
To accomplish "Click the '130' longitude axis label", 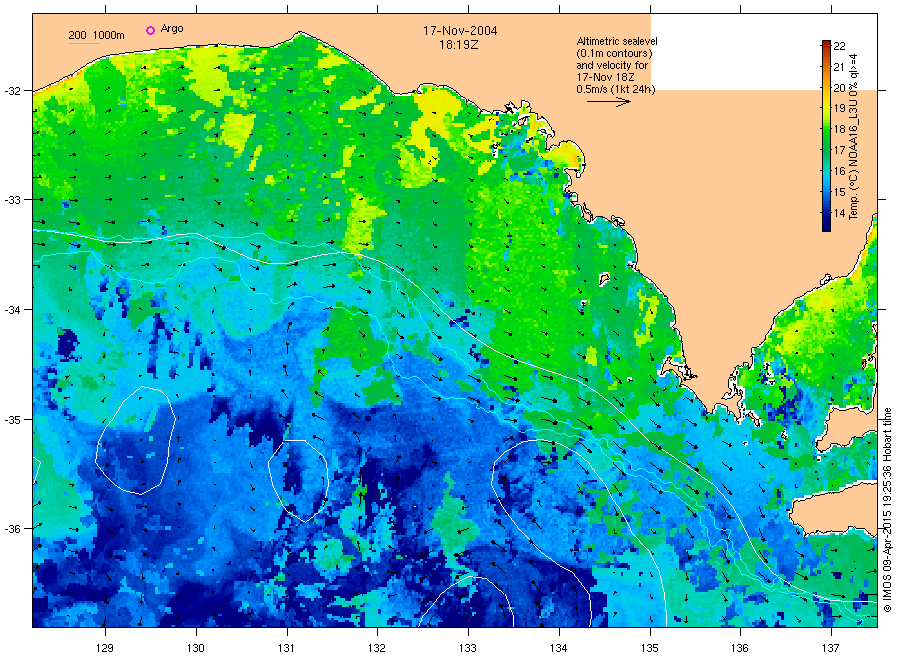I will [x=196, y=648].
